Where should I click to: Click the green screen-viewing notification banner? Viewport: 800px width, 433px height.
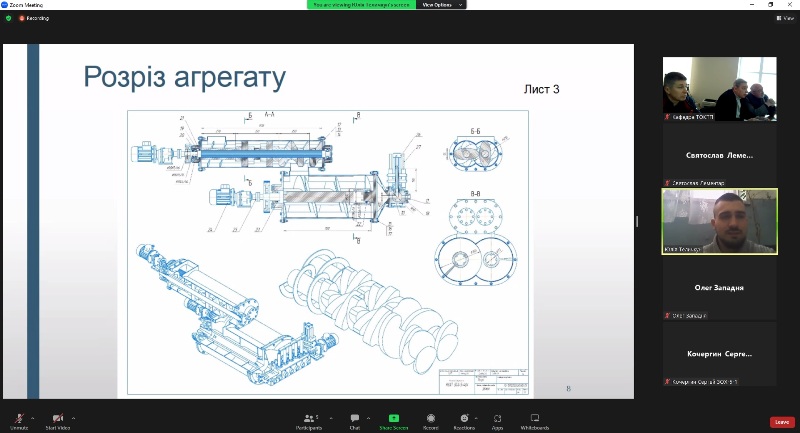362,5
